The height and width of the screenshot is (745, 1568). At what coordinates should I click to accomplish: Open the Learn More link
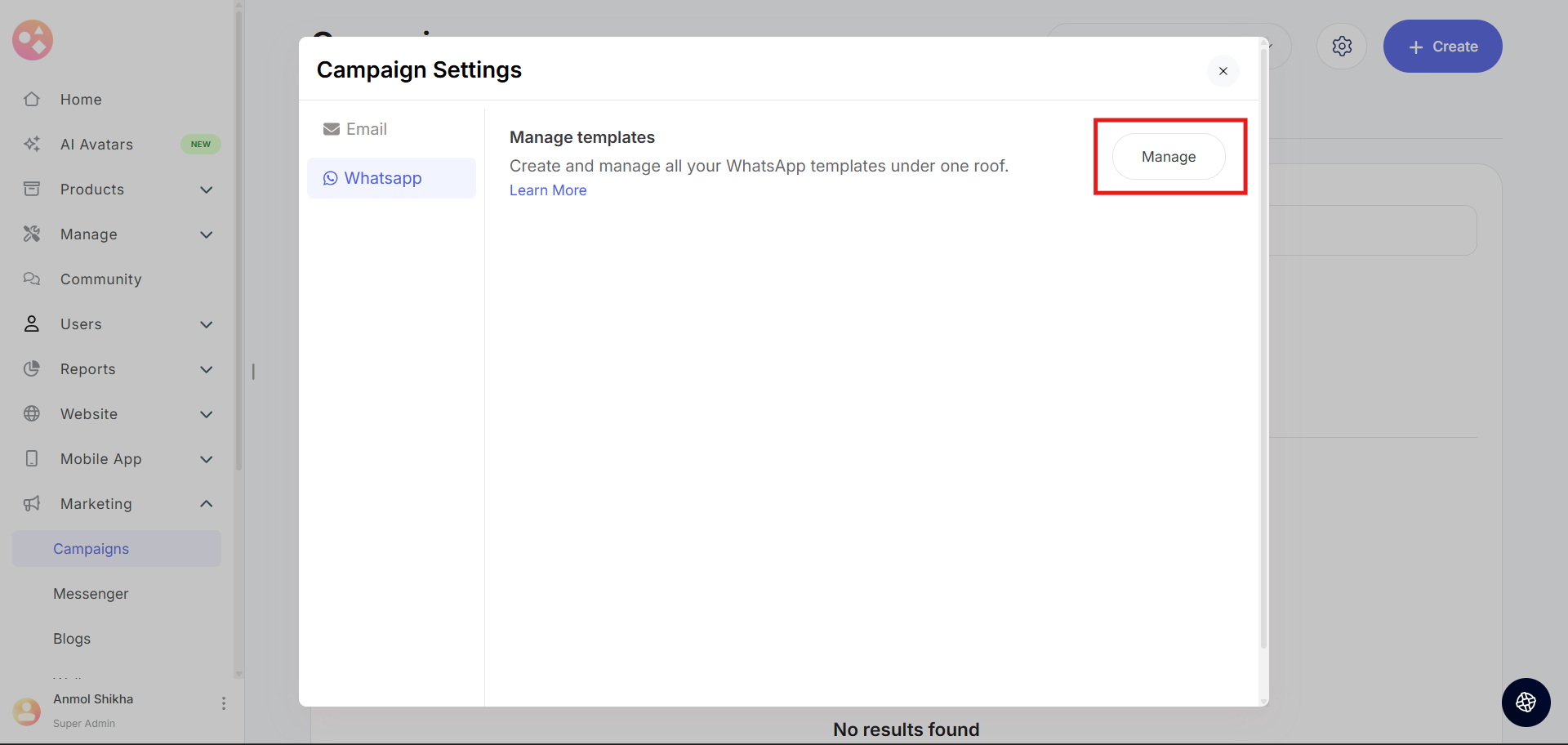point(548,190)
